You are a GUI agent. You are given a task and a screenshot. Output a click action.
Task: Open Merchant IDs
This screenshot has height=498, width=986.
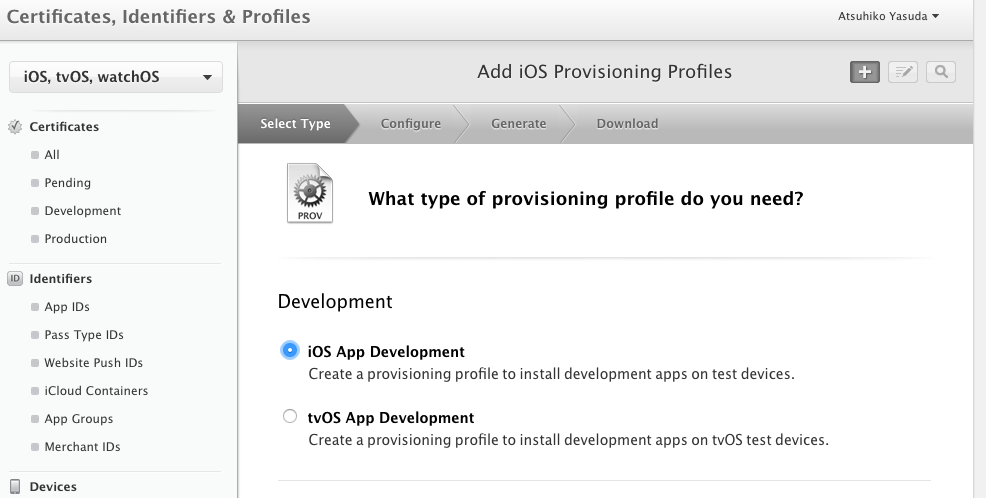tap(82, 447)
